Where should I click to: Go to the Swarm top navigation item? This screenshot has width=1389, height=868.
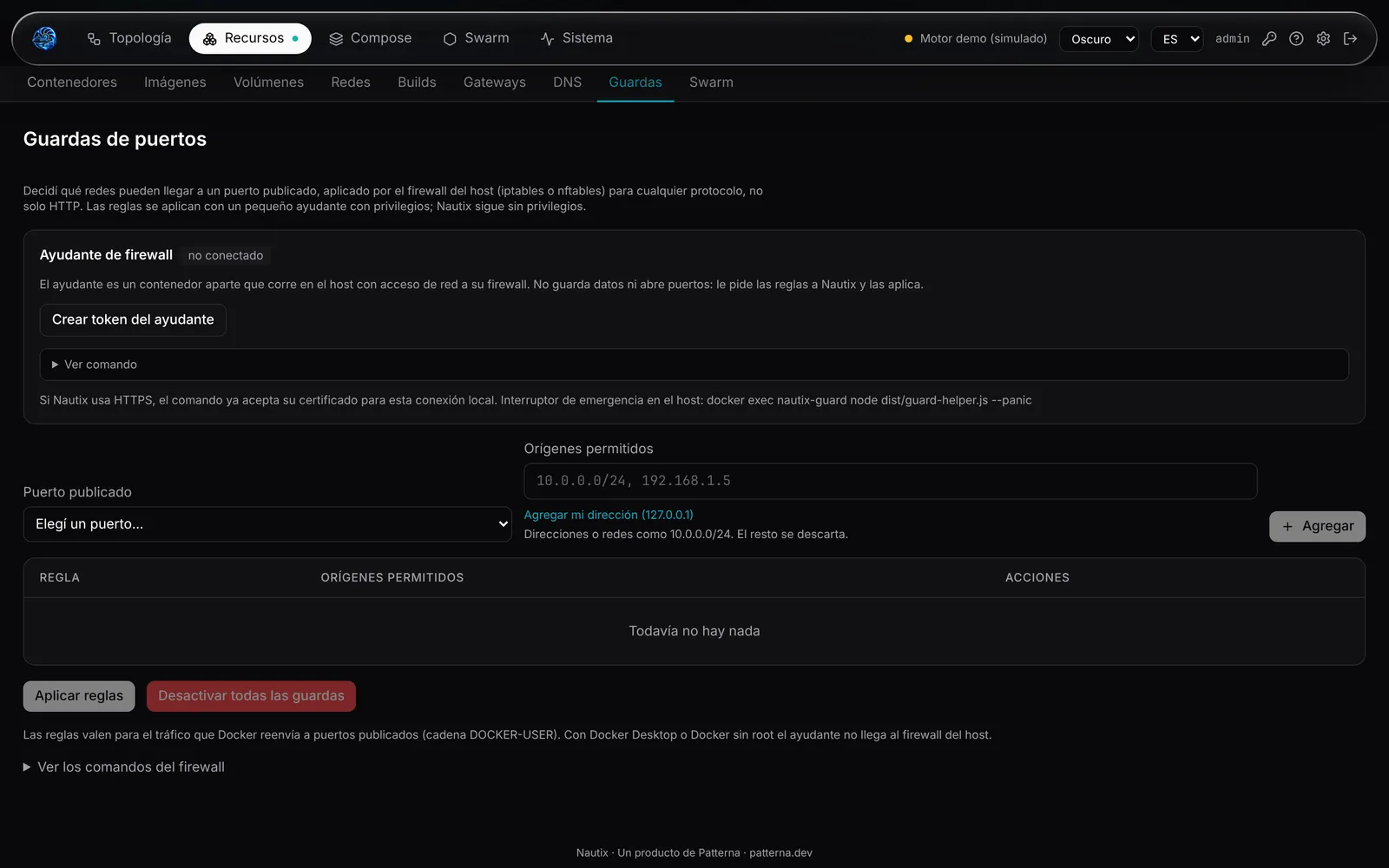coord(476,38)
